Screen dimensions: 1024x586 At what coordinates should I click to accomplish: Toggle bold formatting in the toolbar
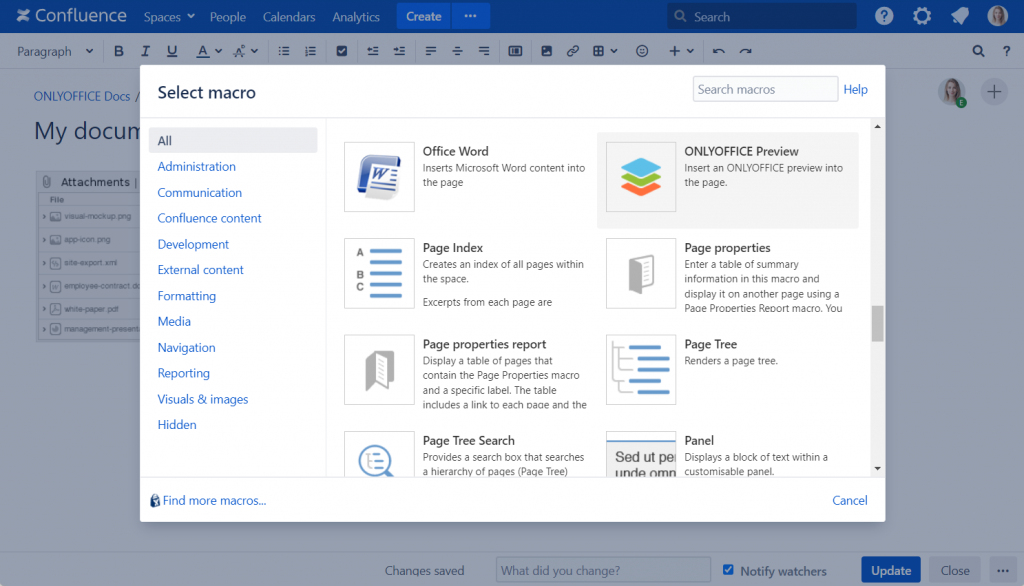point(118,50)
